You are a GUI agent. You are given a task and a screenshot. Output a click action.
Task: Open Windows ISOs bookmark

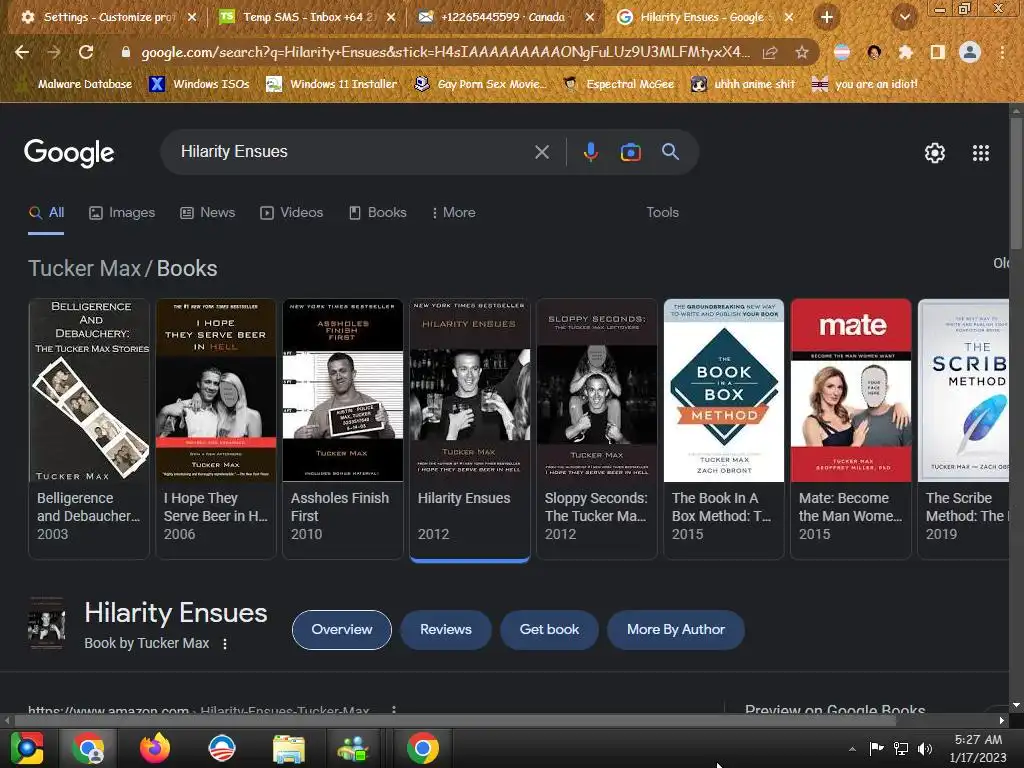click(199, 84)
